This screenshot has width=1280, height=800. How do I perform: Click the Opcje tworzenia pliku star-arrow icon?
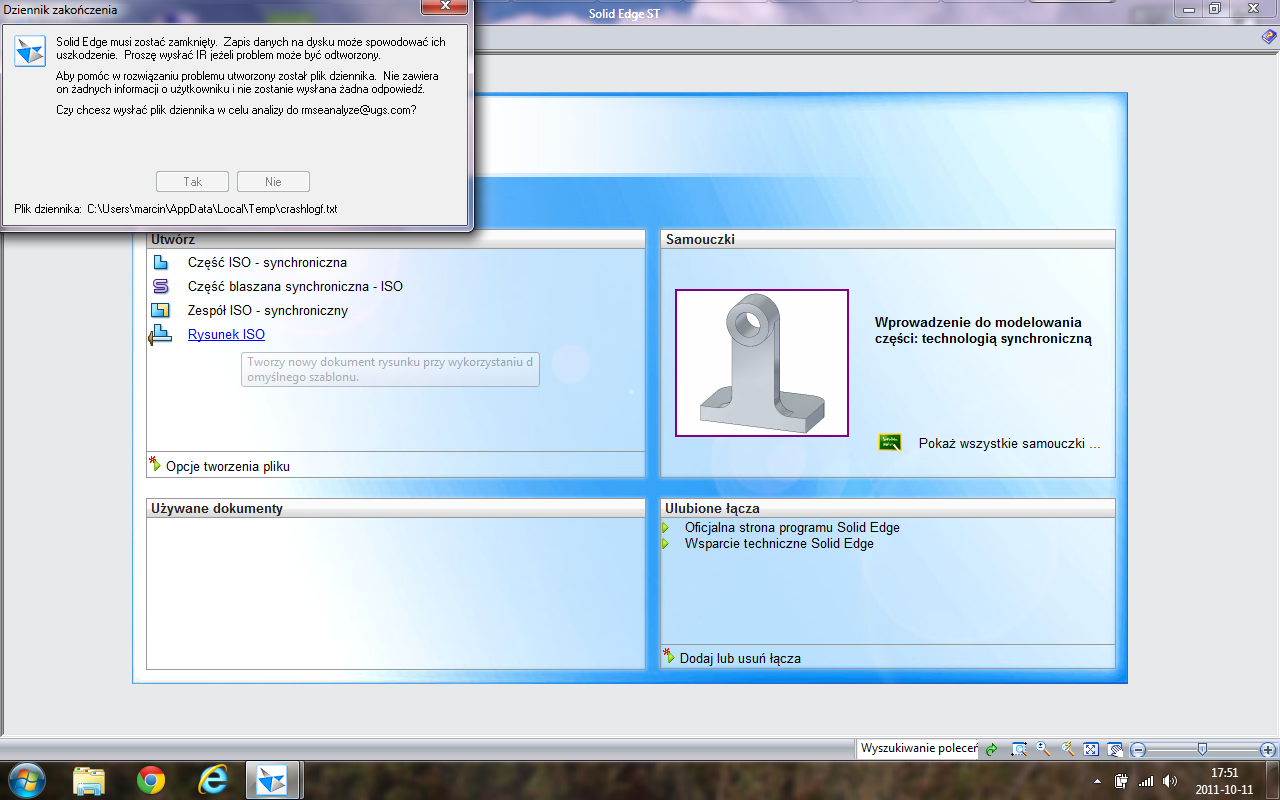tap(155, 464)
